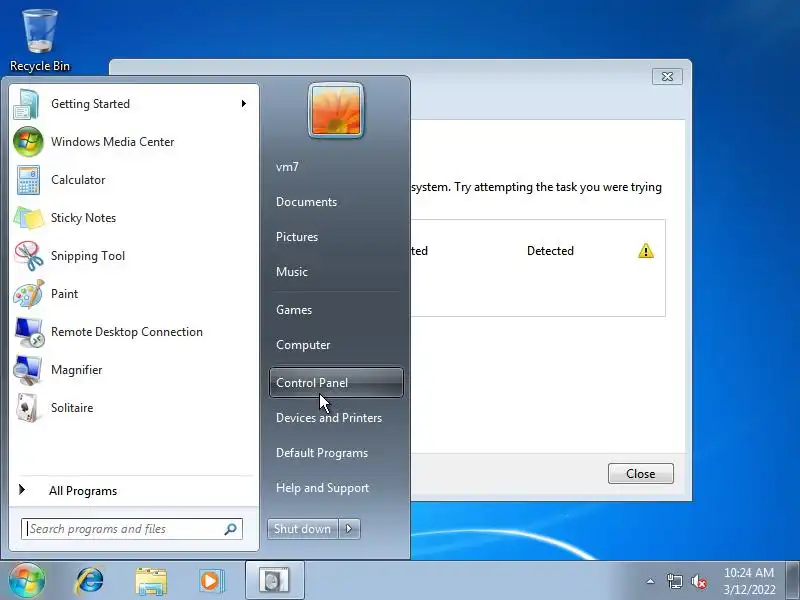Select Calculator label in Start menu
The width and height of the screenshot is (800, 600).
(x=78, y=180)
